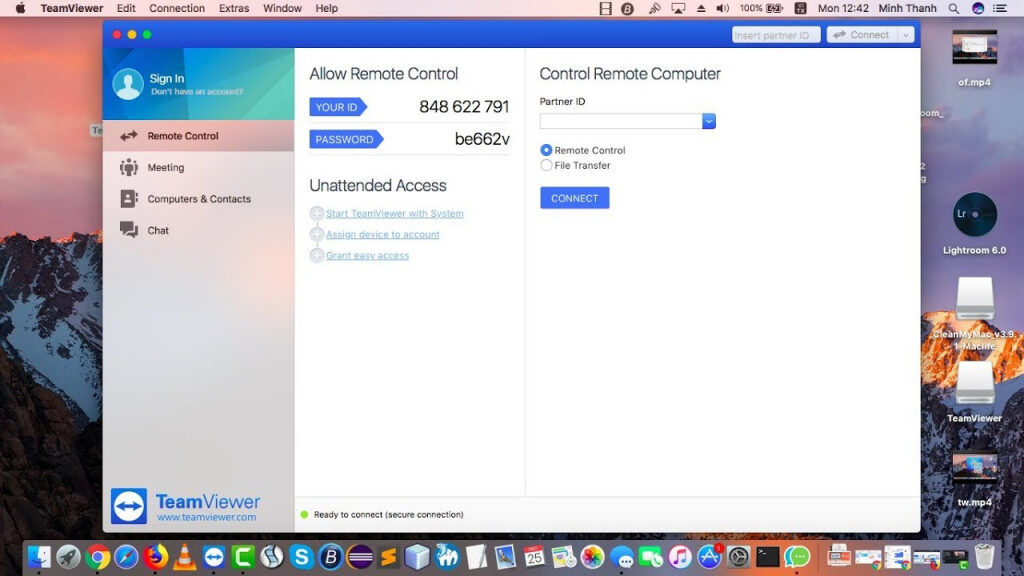The height and width of the screenshot is (576, 1024).
Task: Open the Extras menu
Action: click(x=234, y=8)
